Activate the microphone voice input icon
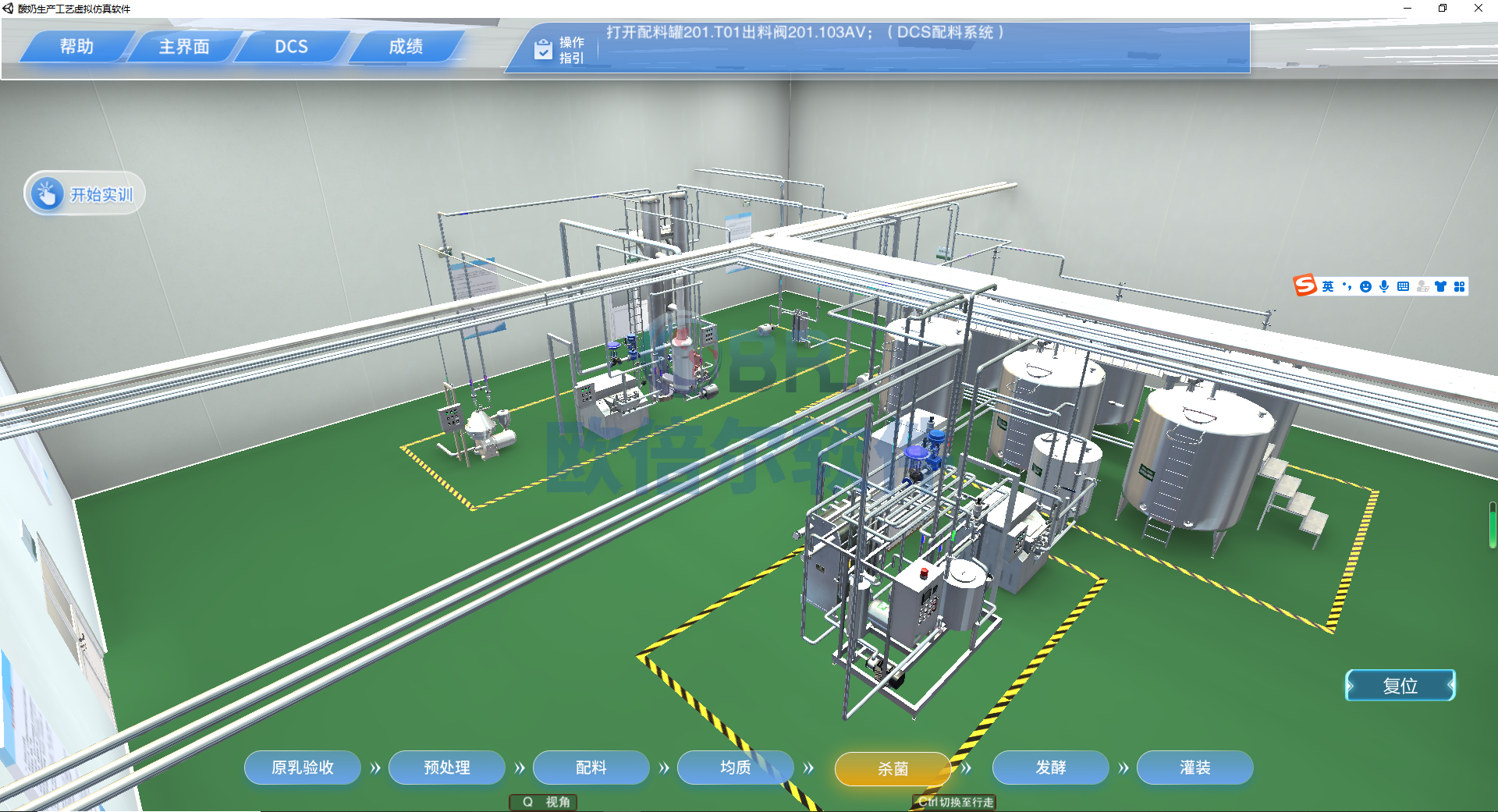Viewport: 1498px width, 812px height. pos(1384,286)
